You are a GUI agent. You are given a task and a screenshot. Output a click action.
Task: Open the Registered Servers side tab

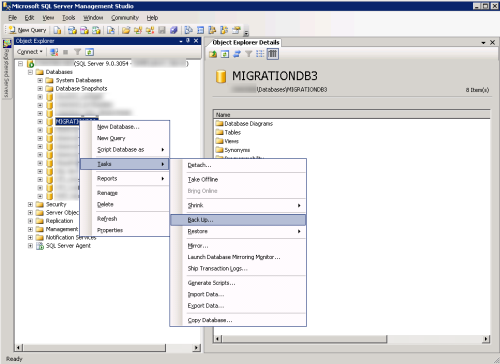pos(6,69)
